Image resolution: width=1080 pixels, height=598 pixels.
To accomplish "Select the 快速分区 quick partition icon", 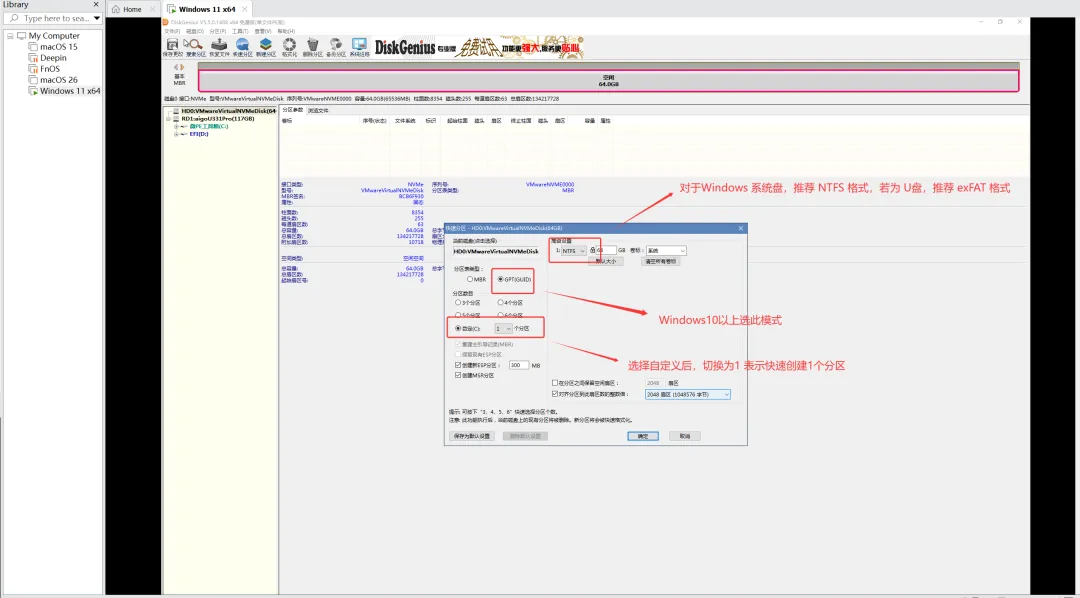I will pyautogui.click(x=242, y=46).
